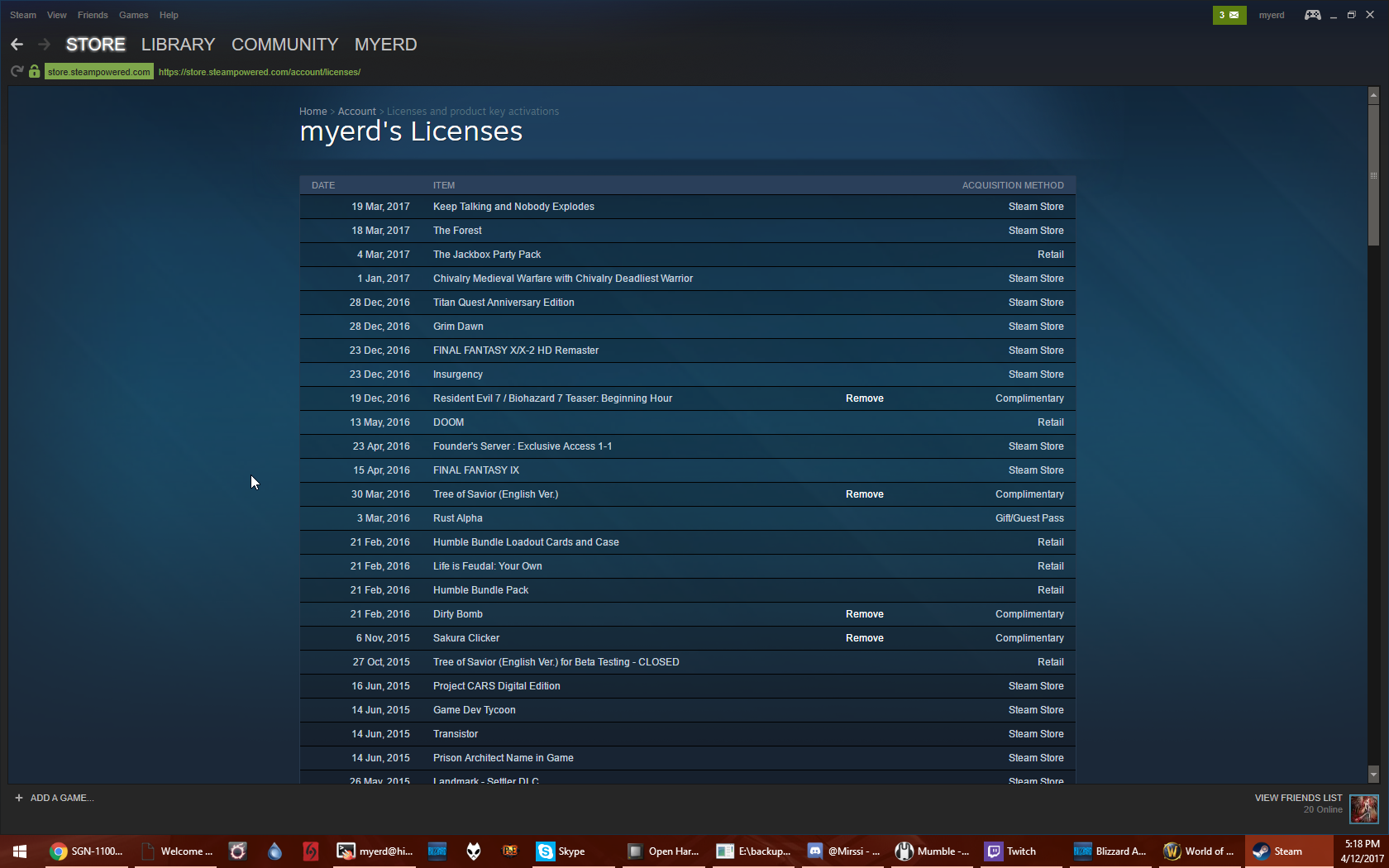Click the Windows Start button
Image resolution: width=1389 pixels, height=868 pixels.
tap(20, 851)
